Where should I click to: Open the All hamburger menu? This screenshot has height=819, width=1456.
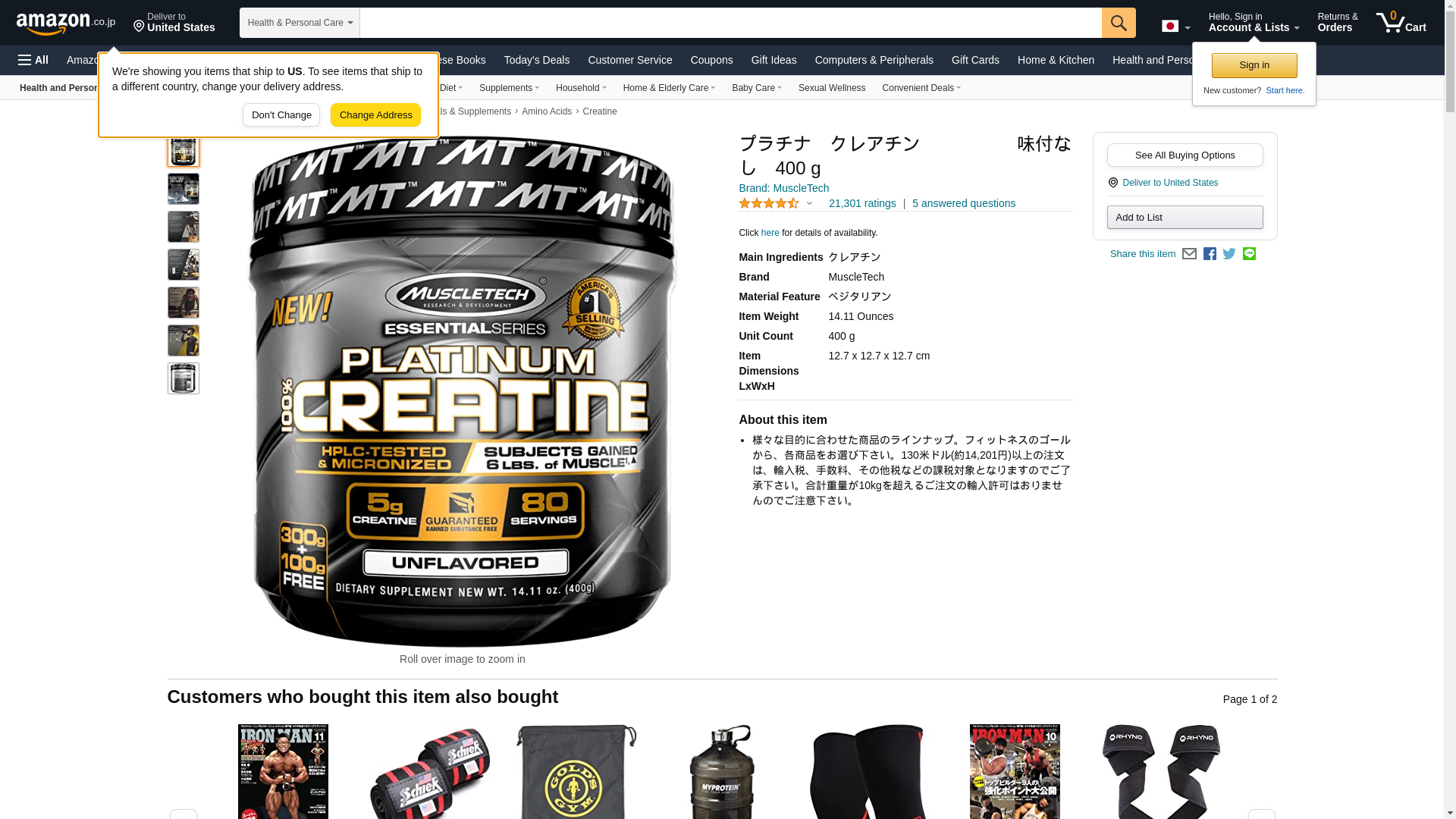coord(33,60)
